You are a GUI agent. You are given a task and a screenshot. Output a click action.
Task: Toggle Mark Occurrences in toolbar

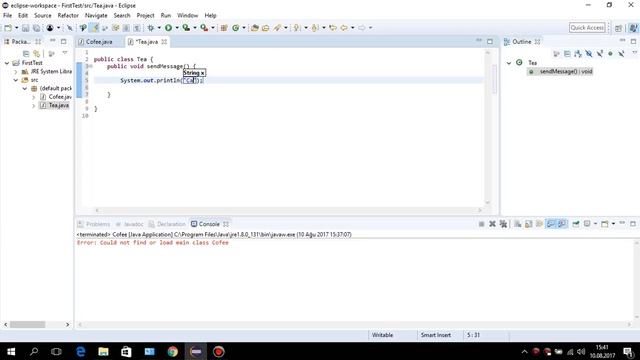click(x=95, y=28)
